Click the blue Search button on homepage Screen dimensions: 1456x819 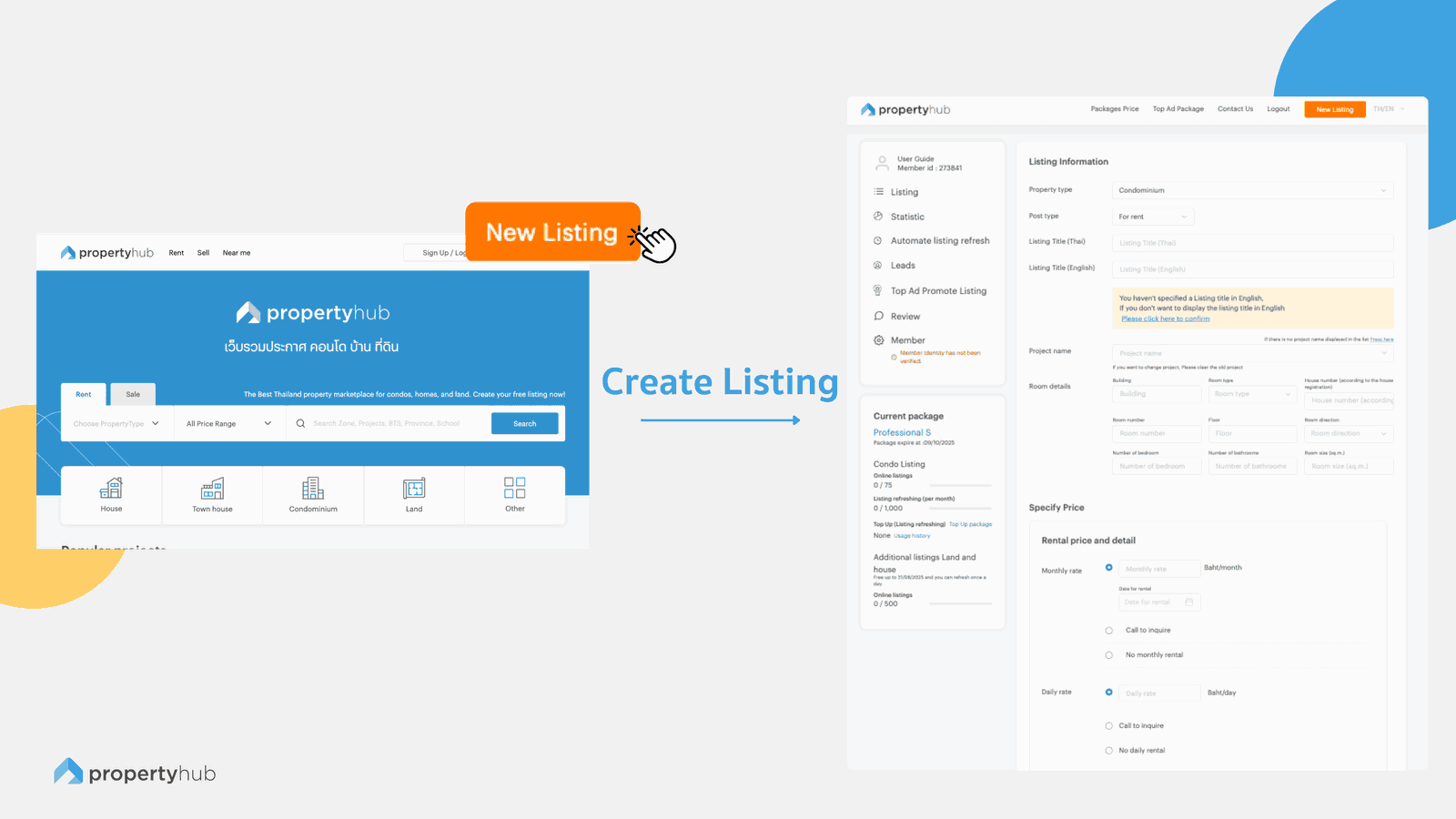coord(525,423)
